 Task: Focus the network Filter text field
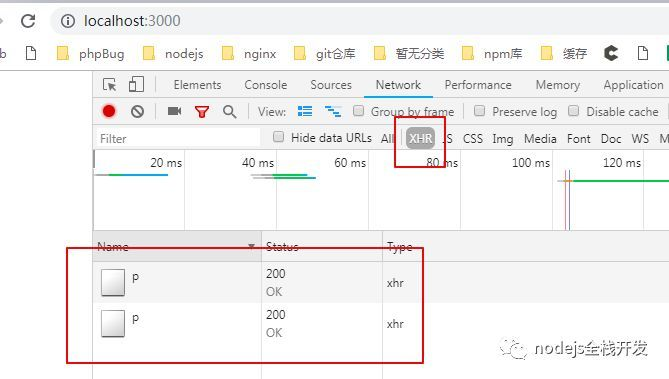177,138
